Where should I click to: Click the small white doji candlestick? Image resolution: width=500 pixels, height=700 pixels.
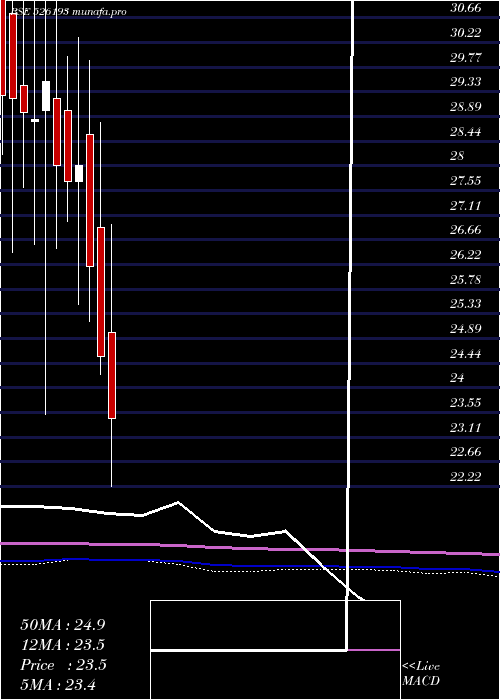[35, 120]
